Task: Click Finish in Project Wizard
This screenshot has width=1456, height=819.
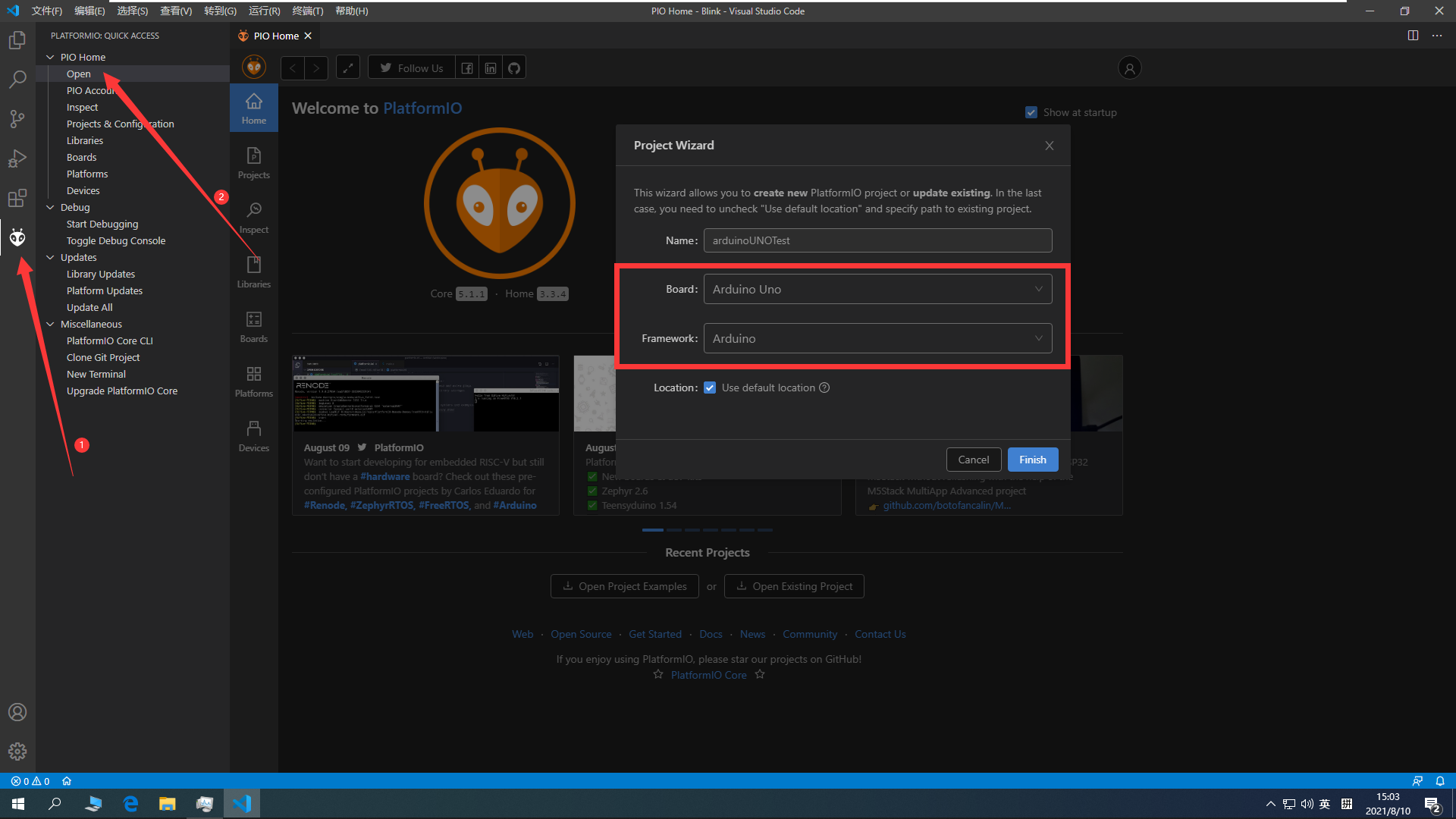Action: [1032, 460]
